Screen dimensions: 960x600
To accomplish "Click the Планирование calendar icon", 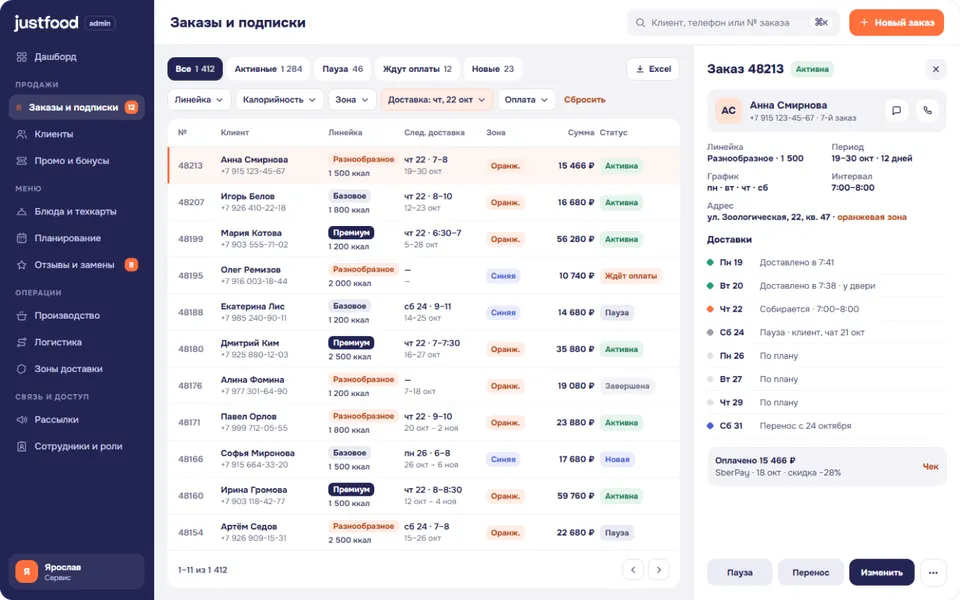I will [x=21, y=238].
